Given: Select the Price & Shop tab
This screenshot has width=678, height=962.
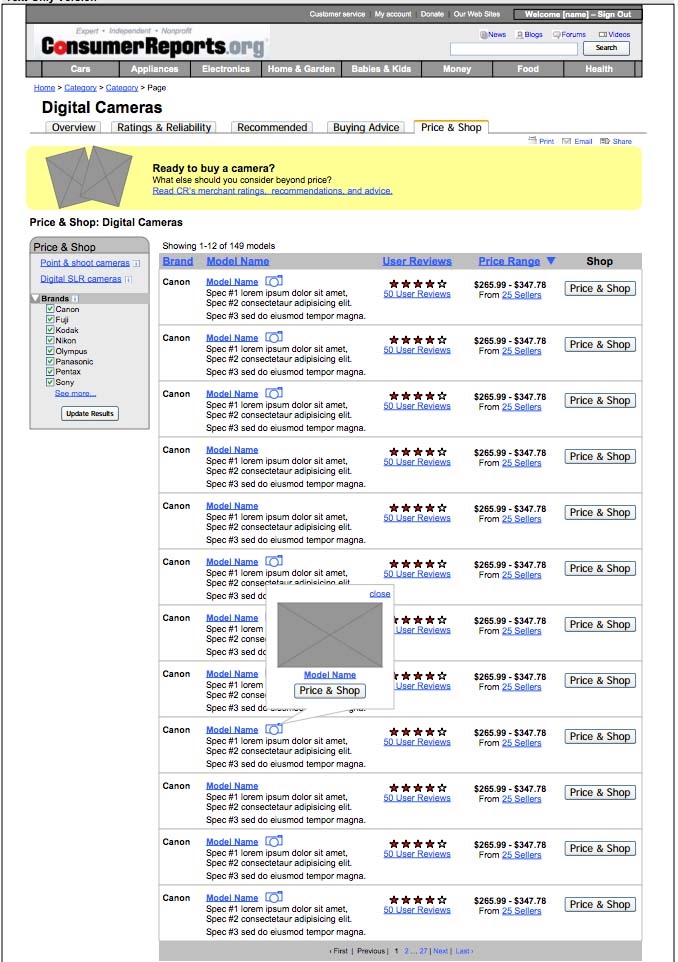Looking at the screenshot, I should coord(451,127).
